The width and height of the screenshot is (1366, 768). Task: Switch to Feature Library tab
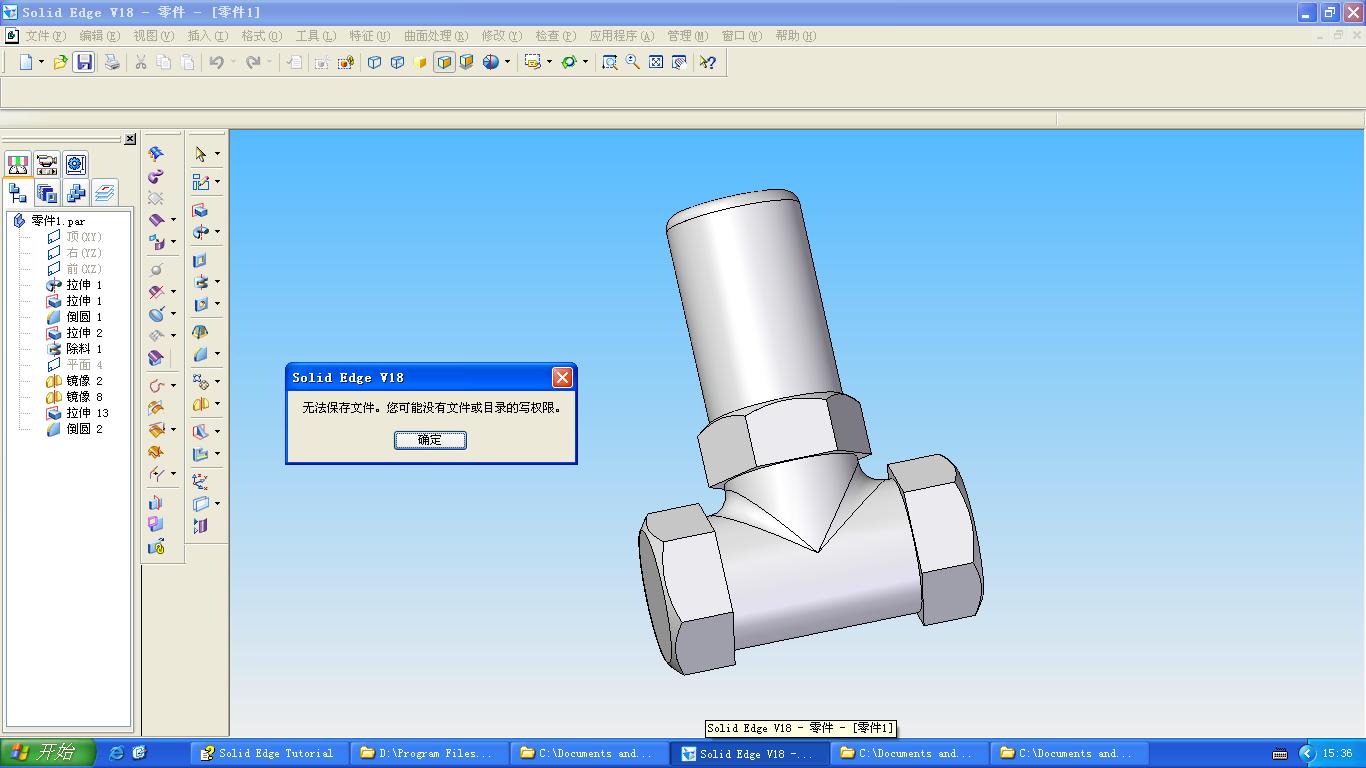[47, 193]
